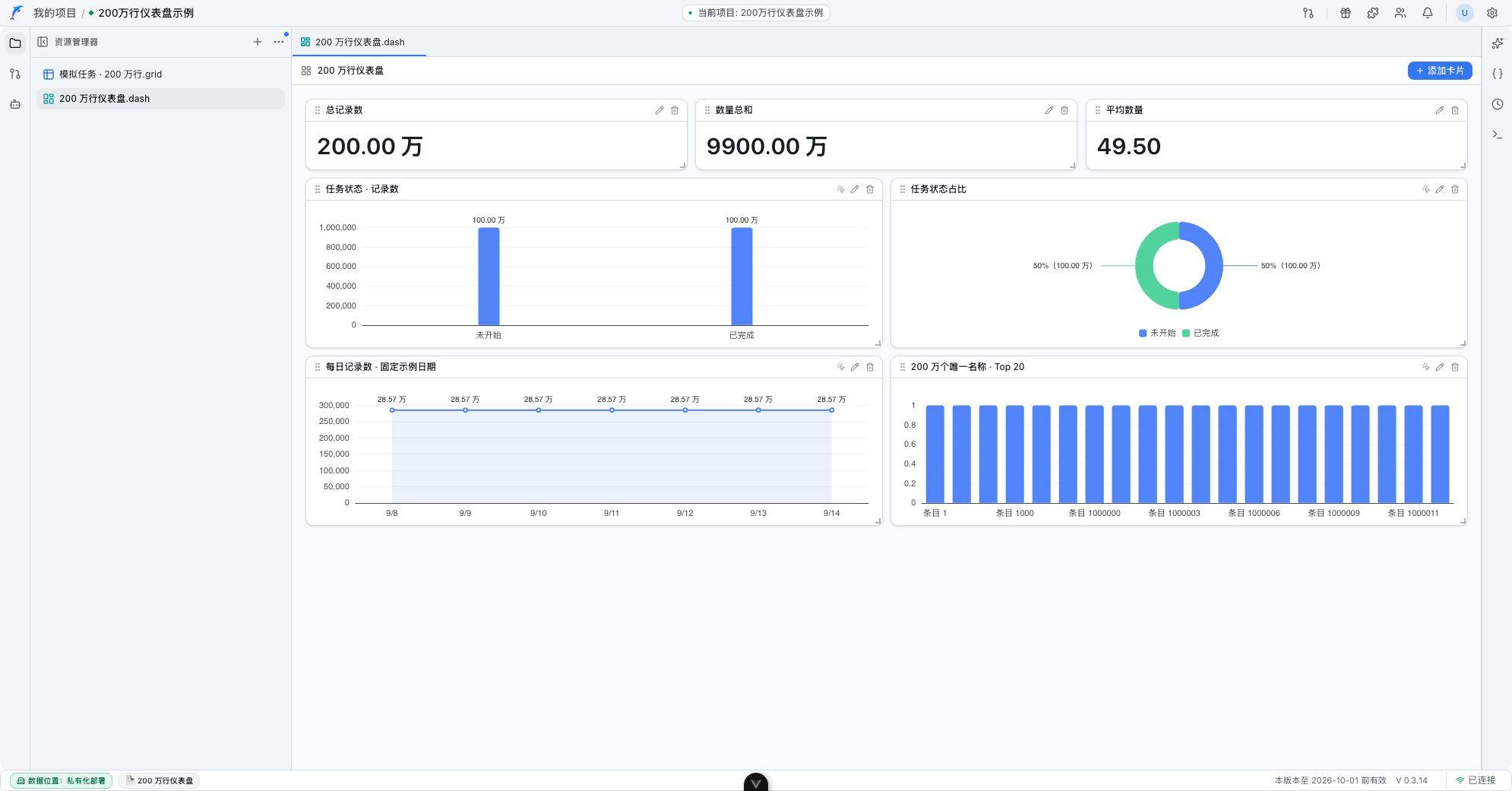Collapse the 资源管理器 panel with sidebar toggle
This screenshot has width=1512, height=791.
pyautogui.click(x=43, y=42)
